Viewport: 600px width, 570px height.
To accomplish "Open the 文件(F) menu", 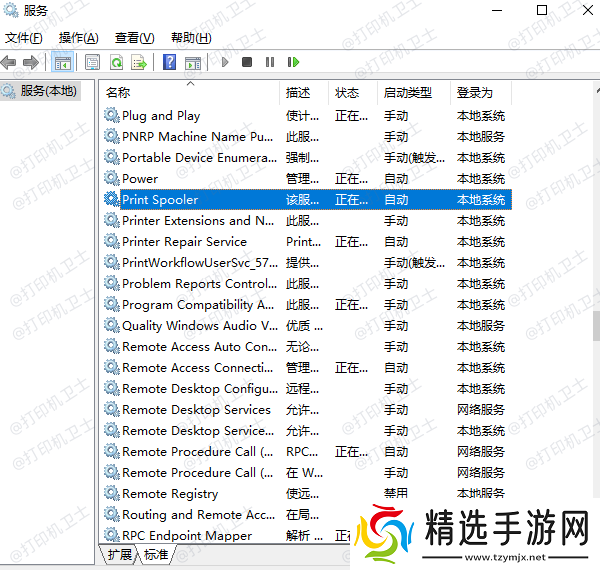I will coord(24,38).
